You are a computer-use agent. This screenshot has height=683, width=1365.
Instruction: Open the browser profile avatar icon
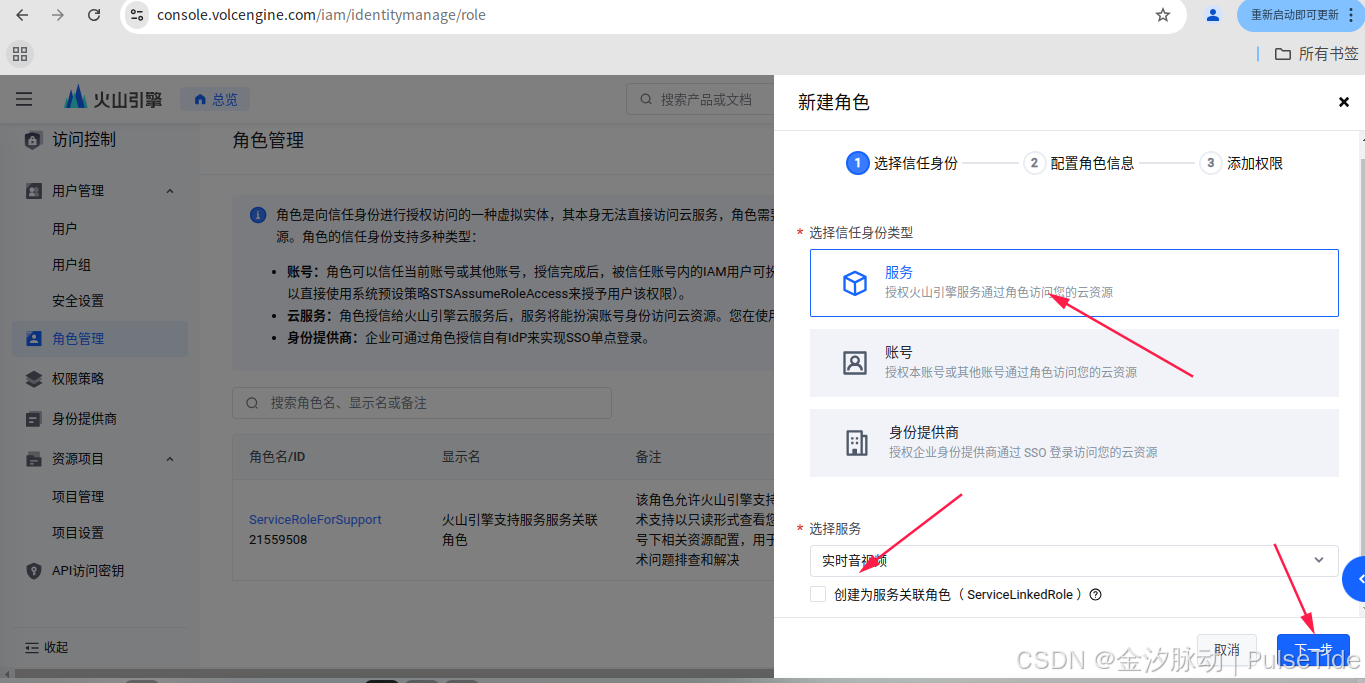1213,15
